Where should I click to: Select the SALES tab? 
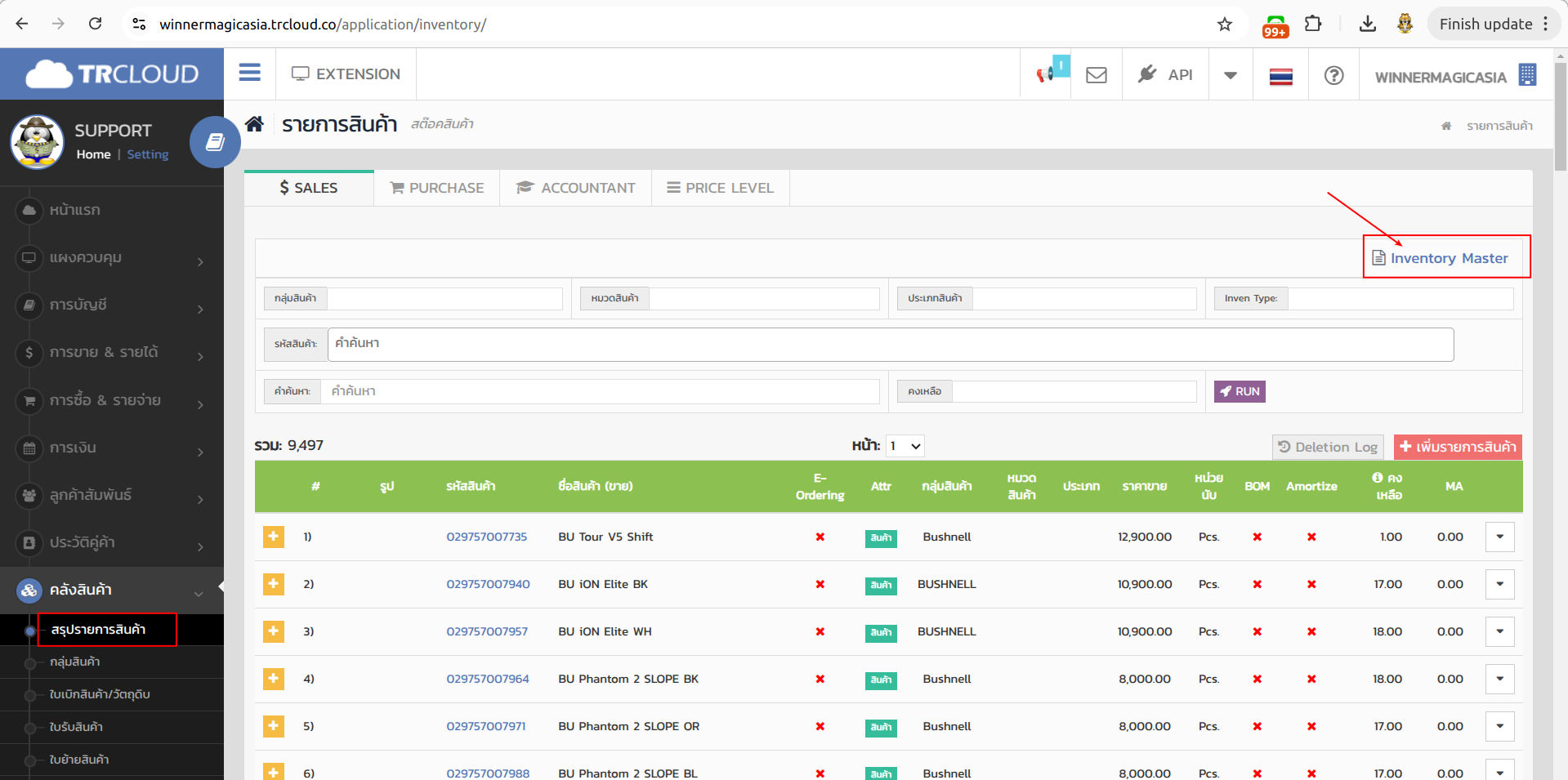309,188
